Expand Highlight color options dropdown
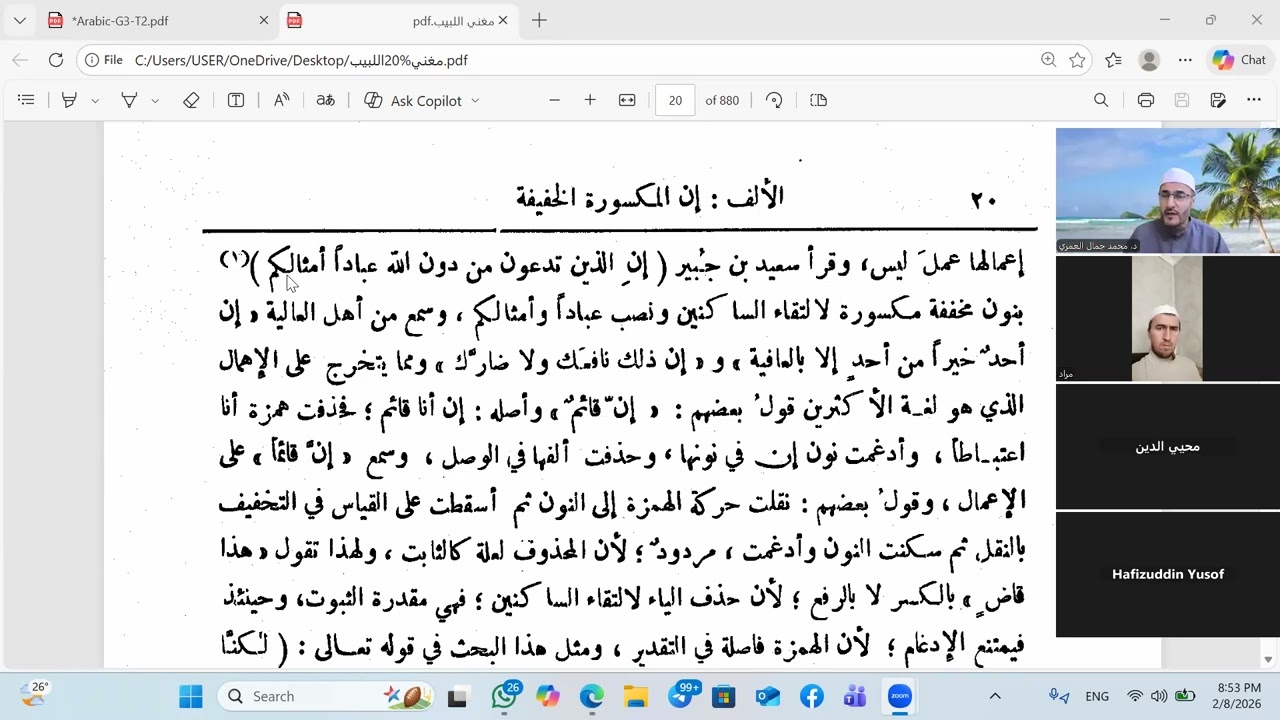Viewport: 1280px width, 720px height. (x=95, y=100)
